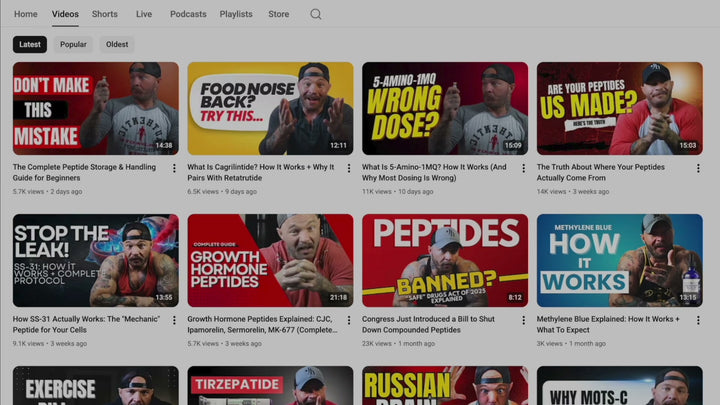Open the channel search icon

(x=315, y=14)
